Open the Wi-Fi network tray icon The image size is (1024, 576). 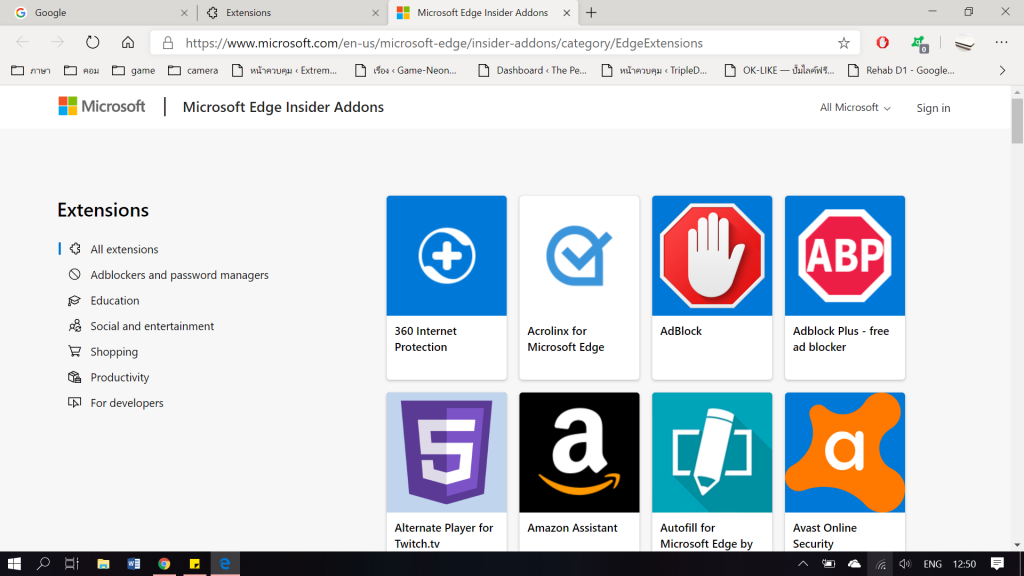[880, 564]
